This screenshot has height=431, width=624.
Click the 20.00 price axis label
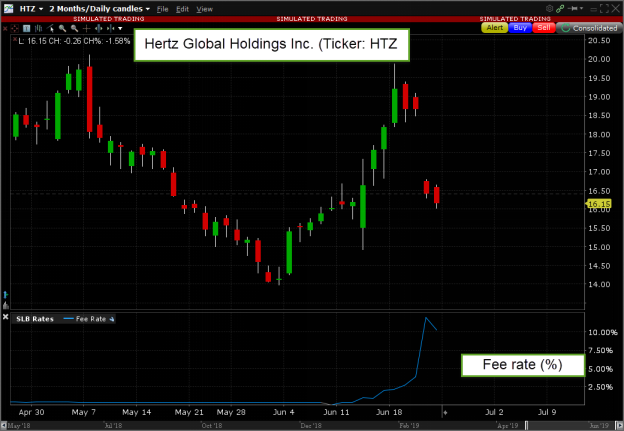[x=599, y=59]
